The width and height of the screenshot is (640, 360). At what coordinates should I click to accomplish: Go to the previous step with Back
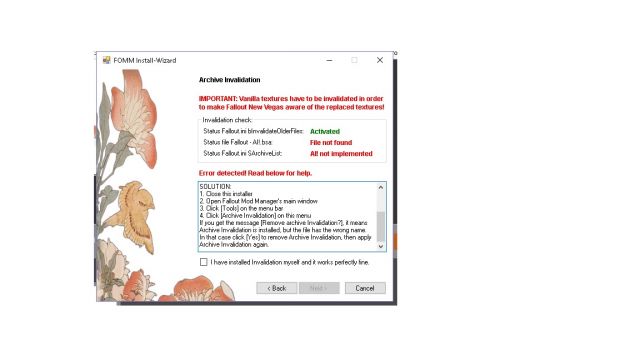tap(276, 288)
